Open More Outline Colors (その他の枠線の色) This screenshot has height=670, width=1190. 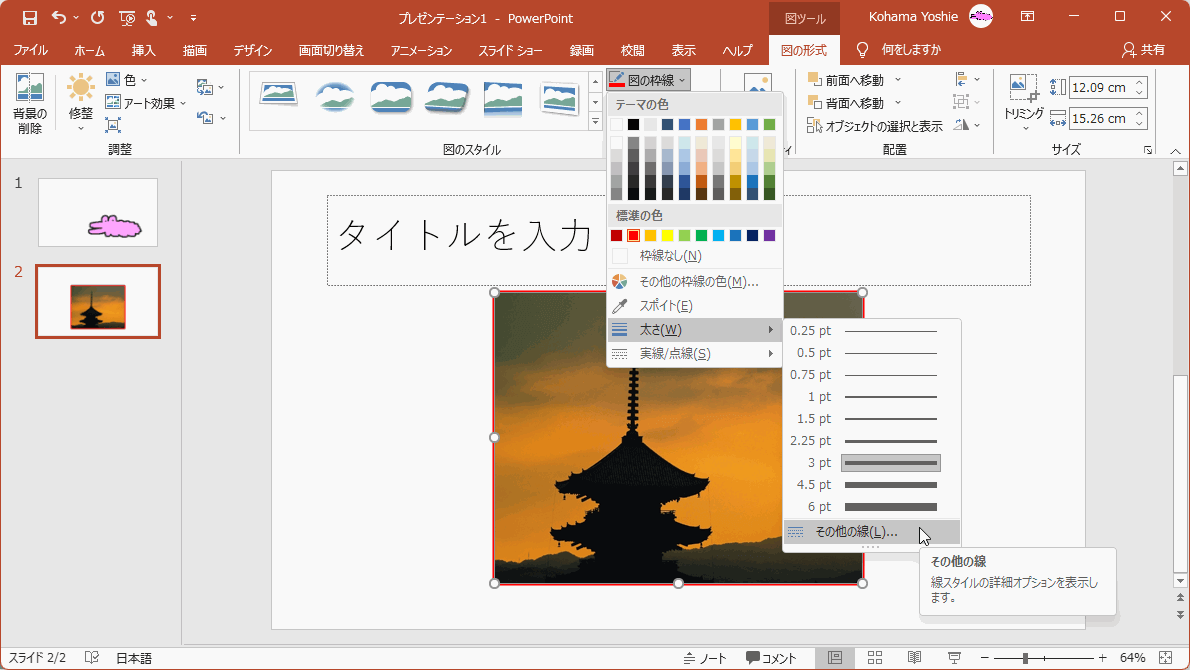pos(694,282)
